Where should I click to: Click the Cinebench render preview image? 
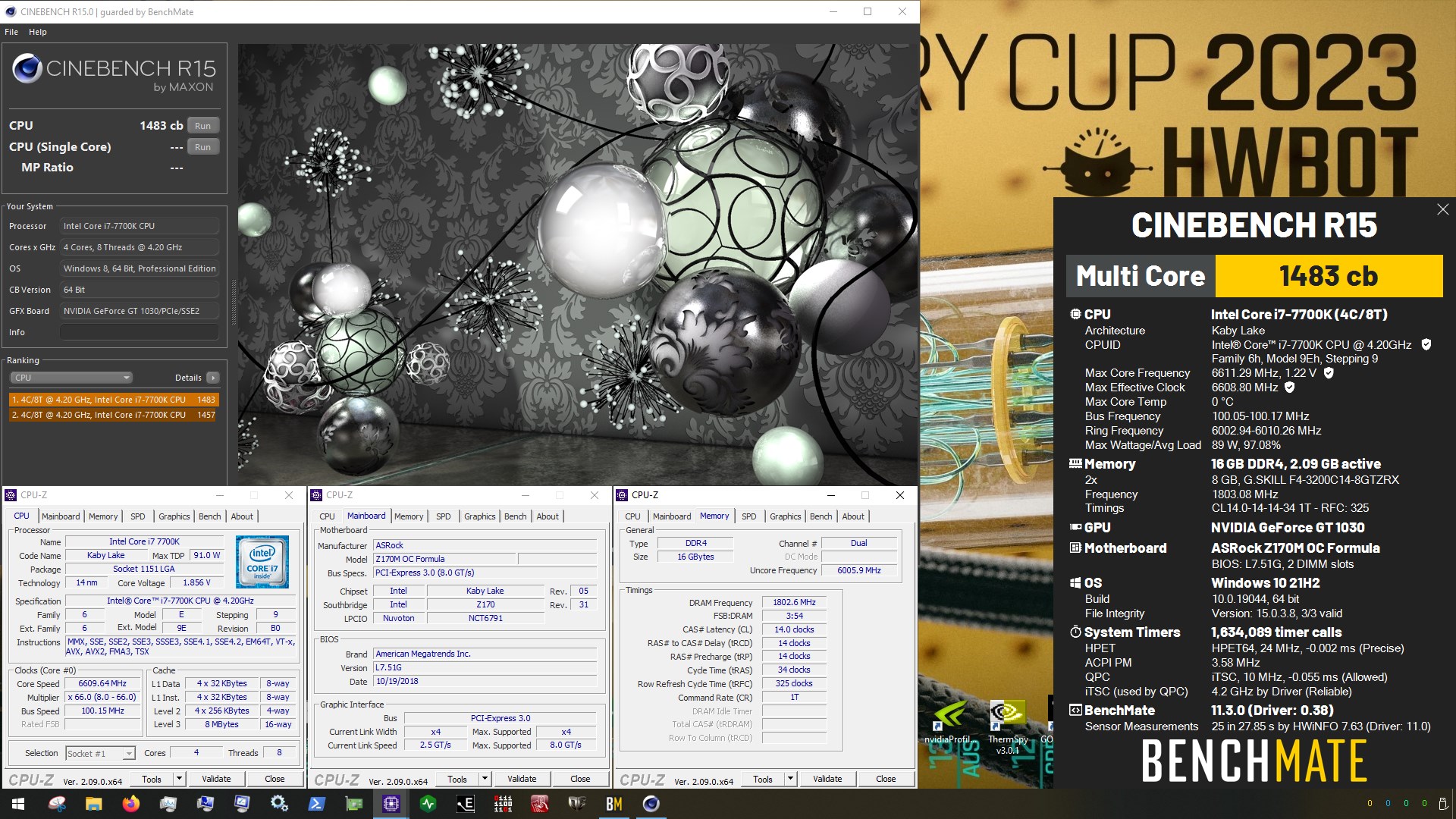coord(578,264)
